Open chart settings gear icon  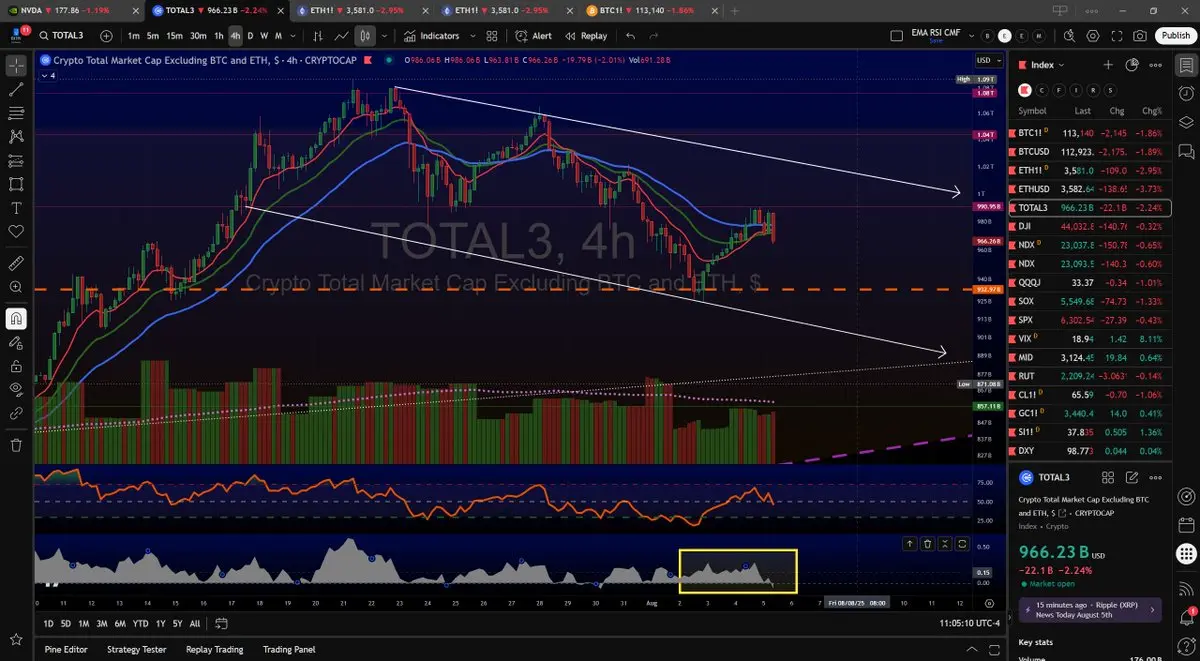click(1093, 35)
